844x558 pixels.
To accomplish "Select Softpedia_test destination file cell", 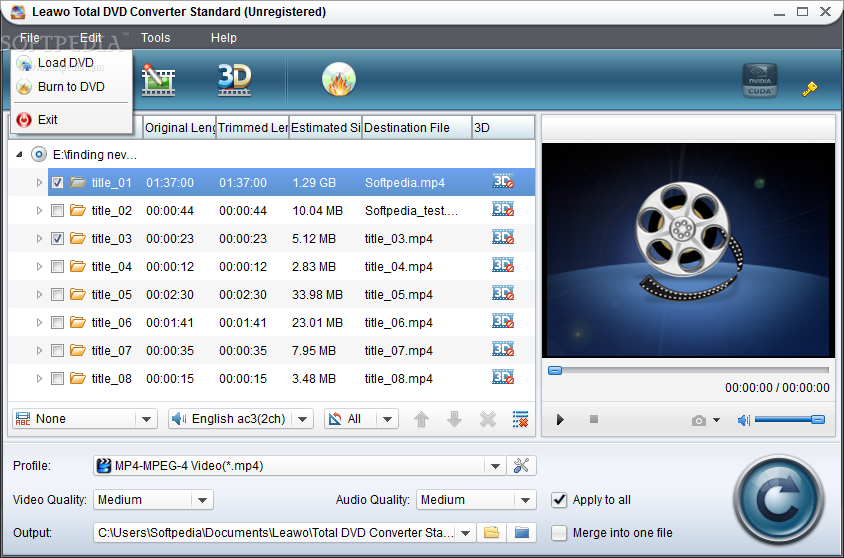I will (x=411, y=210).
